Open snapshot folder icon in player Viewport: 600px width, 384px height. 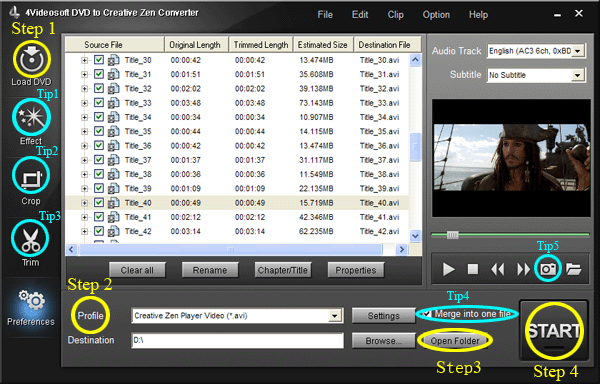(574, 269)
